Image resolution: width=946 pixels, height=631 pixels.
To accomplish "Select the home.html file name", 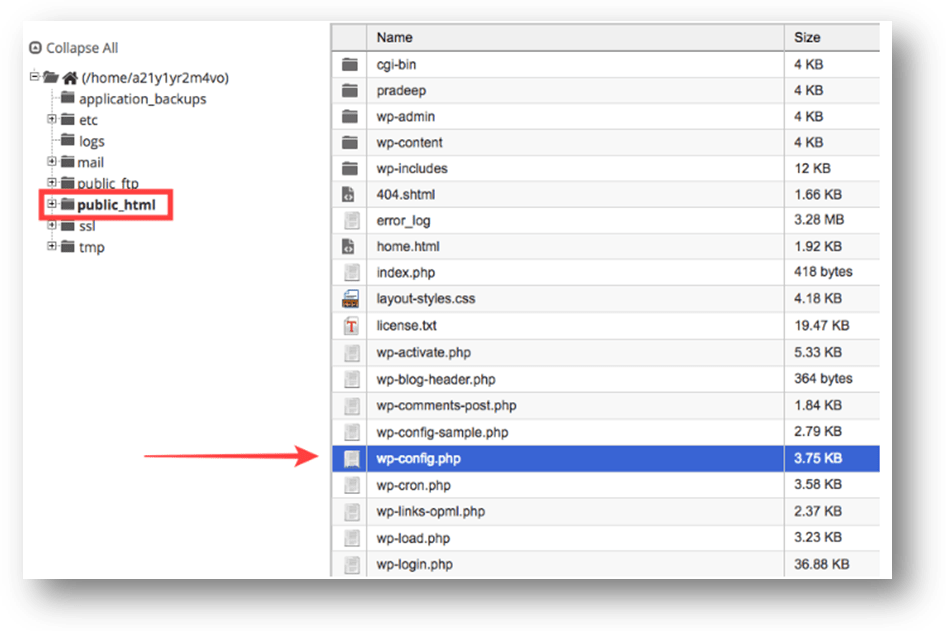I will 408,246.
